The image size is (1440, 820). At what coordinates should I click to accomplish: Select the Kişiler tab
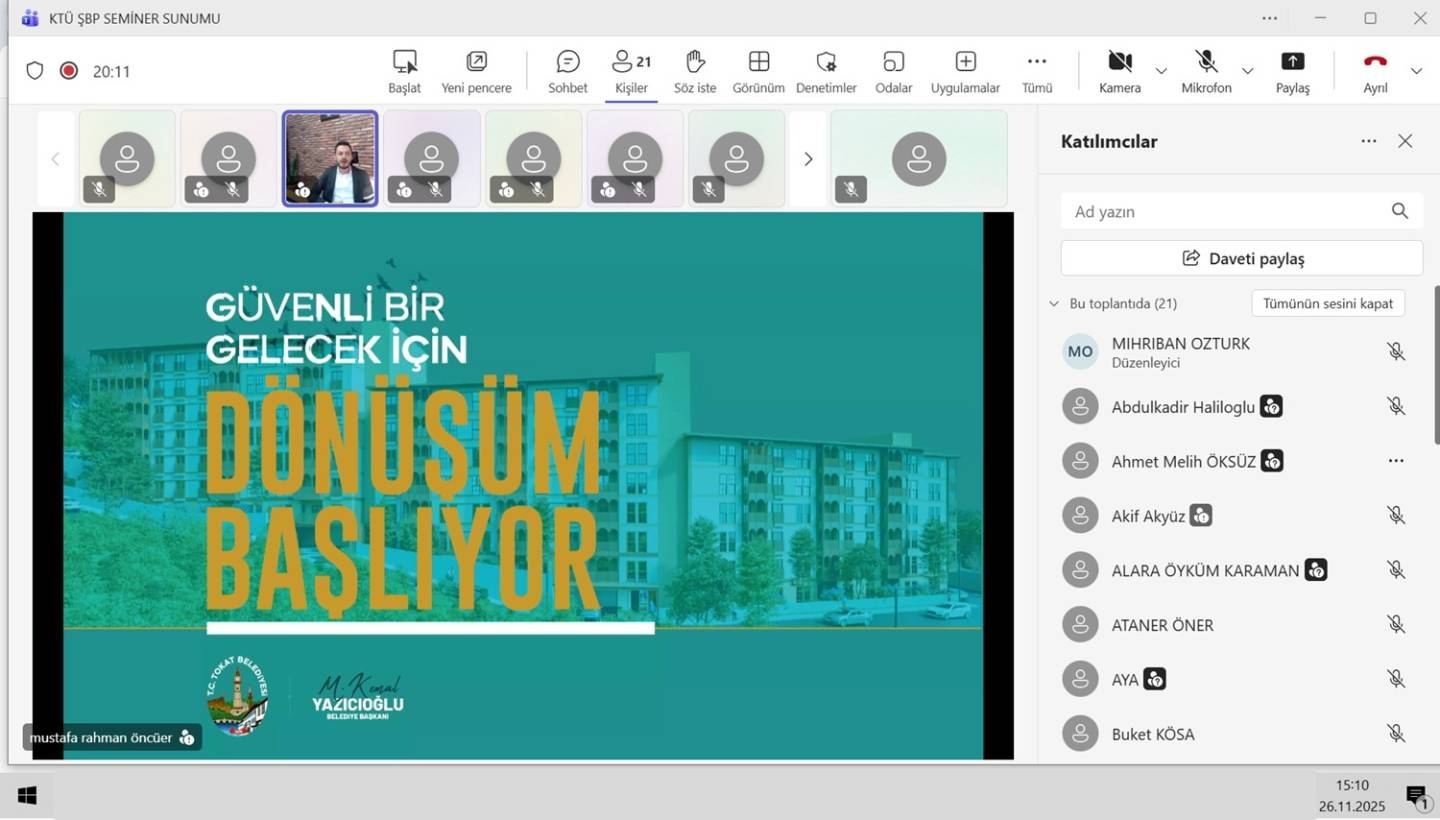(x=631, y=70)
